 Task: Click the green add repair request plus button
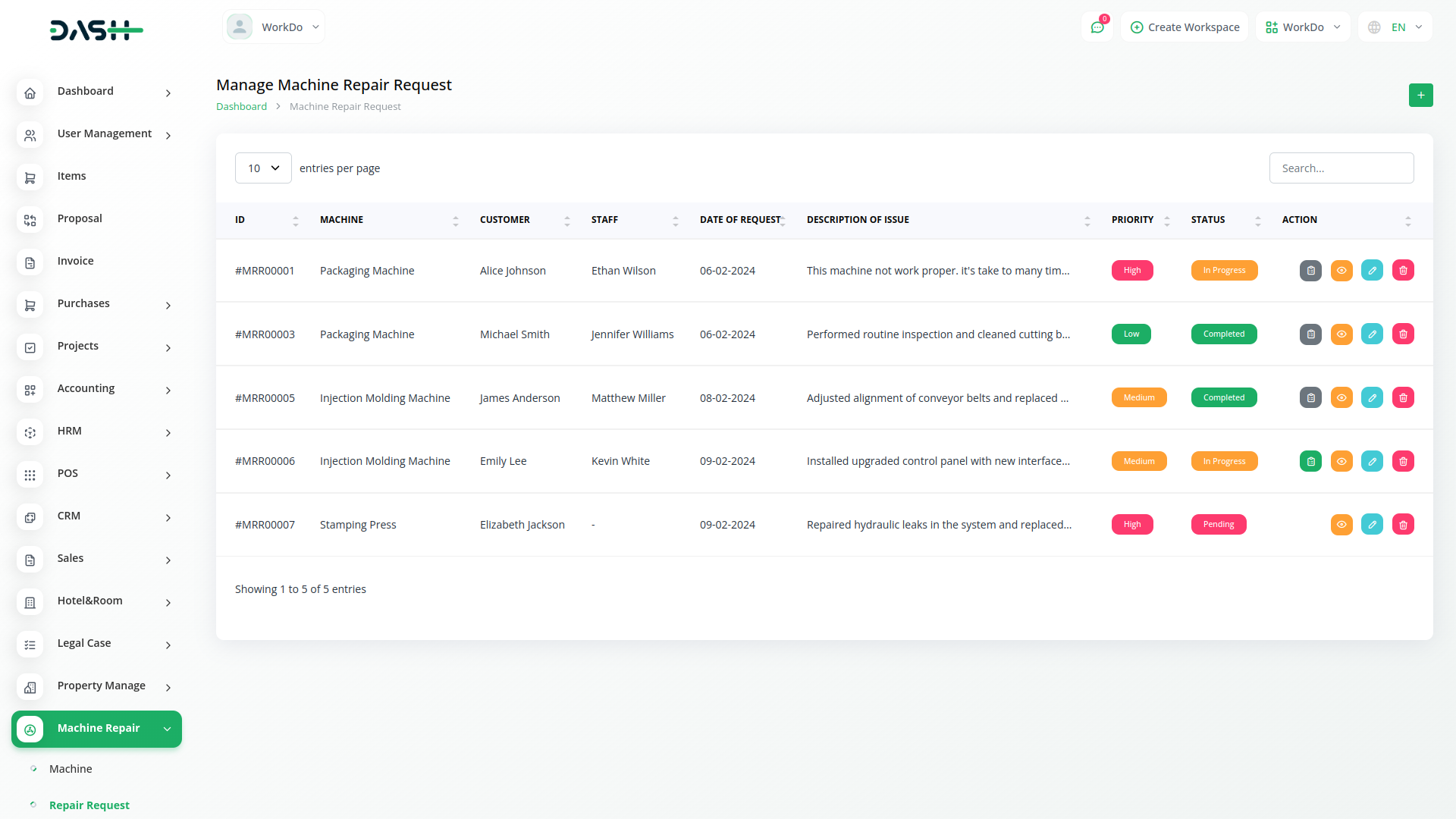[x=1420, y=95]
